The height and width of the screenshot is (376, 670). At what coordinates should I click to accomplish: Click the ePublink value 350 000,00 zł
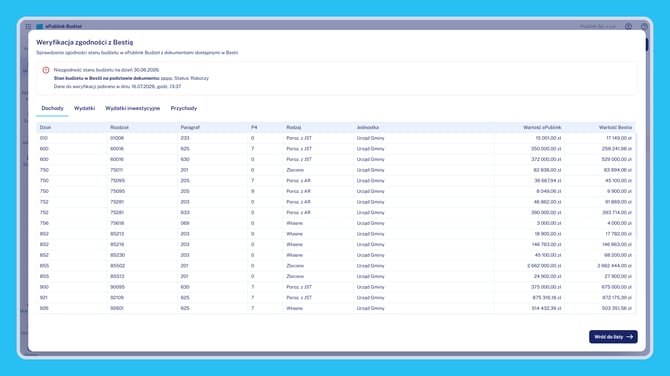[546, 149]
